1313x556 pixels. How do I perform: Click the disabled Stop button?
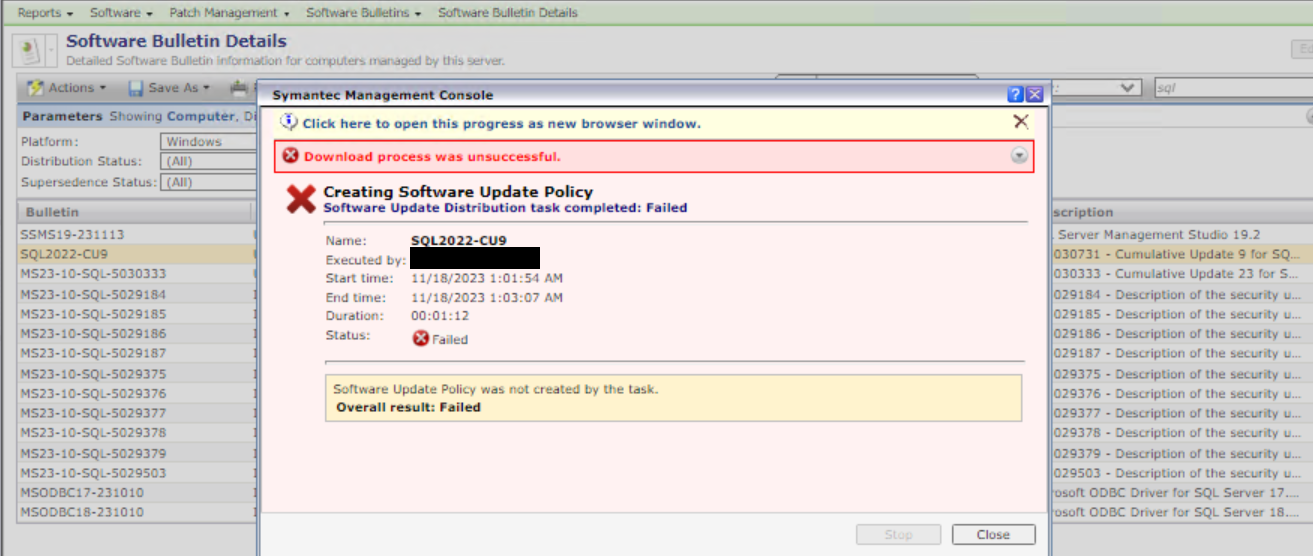pos(898,534)
